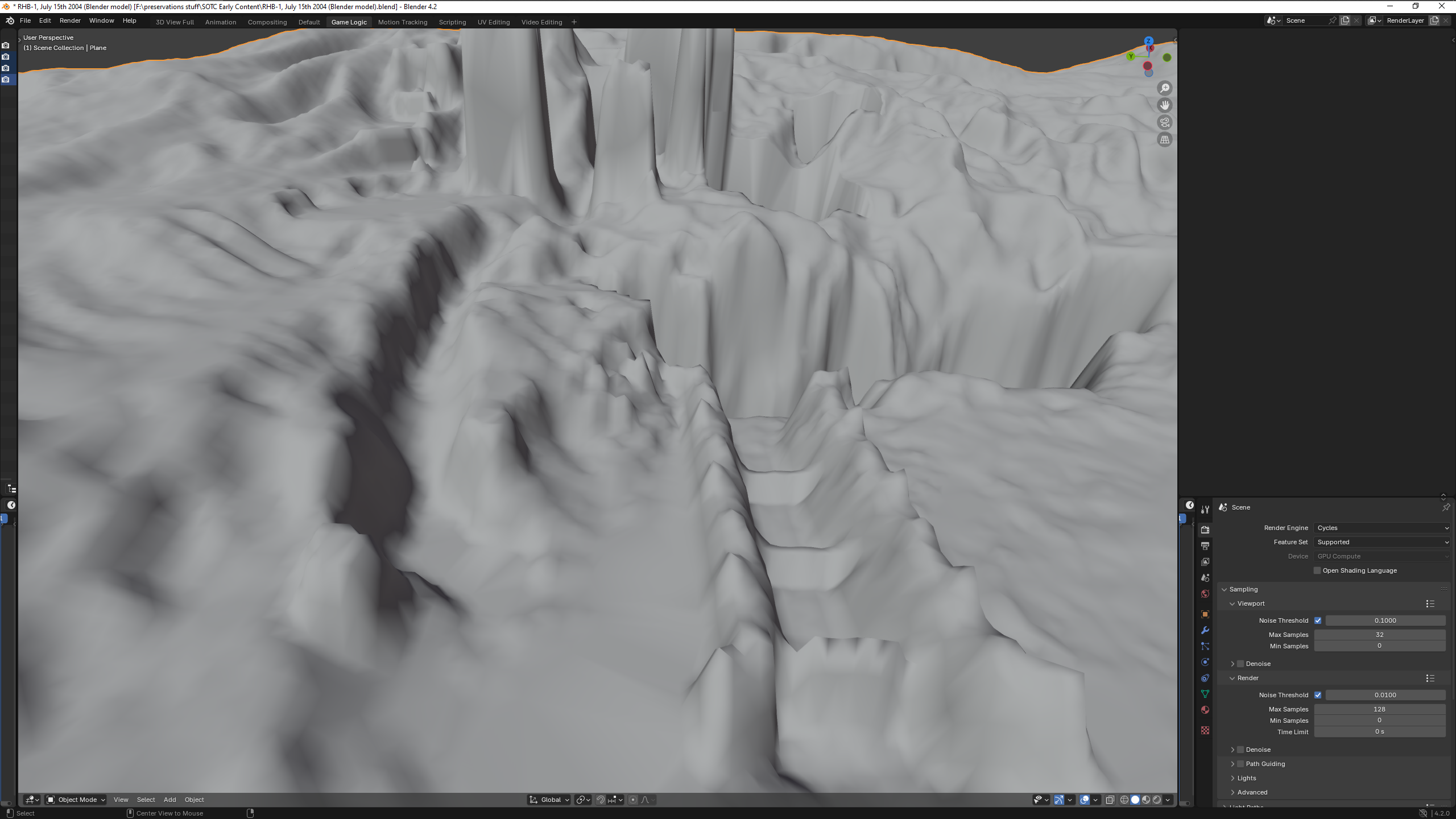This screenshot has width=1456, height=819.
Task: Adjust the Render Max Samples field
Action: point(1379,709)
